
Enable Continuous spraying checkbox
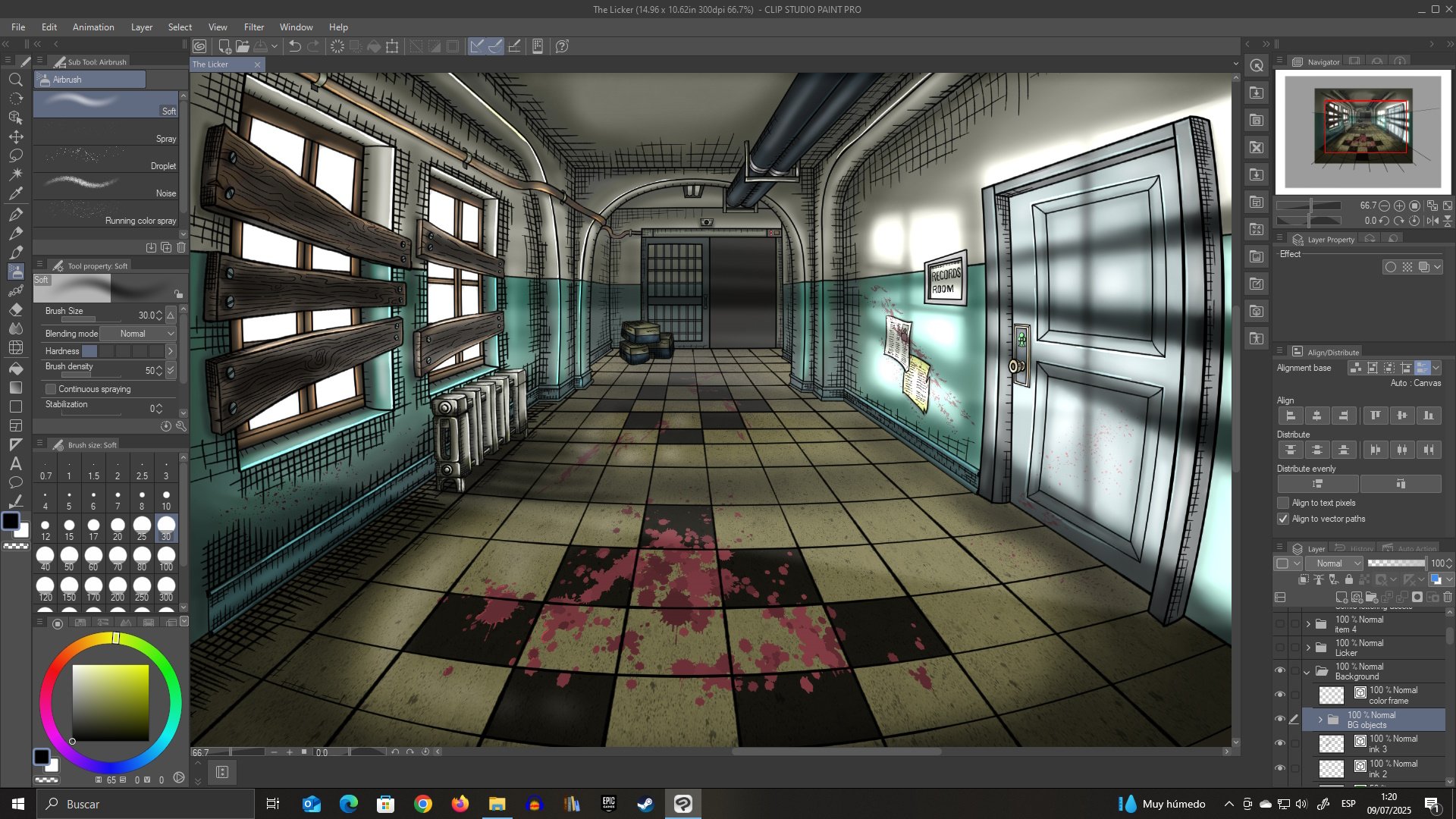51,389
